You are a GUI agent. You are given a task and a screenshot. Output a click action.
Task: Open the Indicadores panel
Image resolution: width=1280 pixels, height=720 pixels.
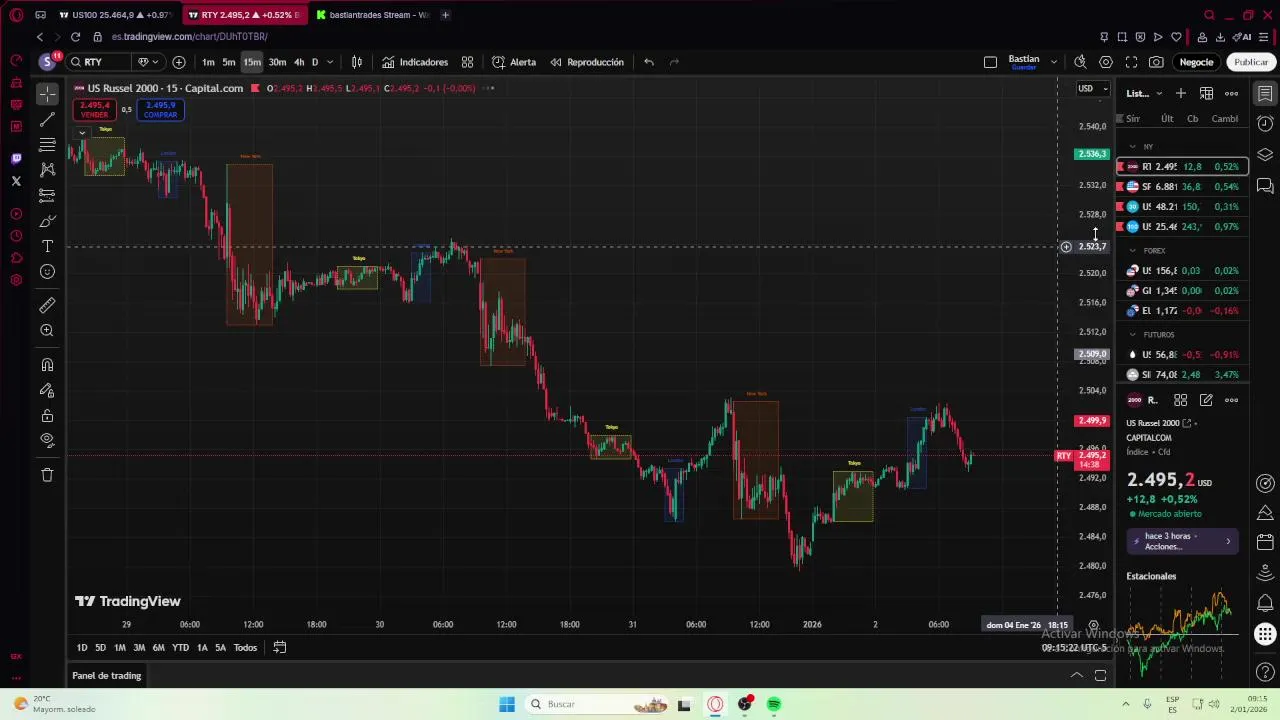[x=414, y=62]
